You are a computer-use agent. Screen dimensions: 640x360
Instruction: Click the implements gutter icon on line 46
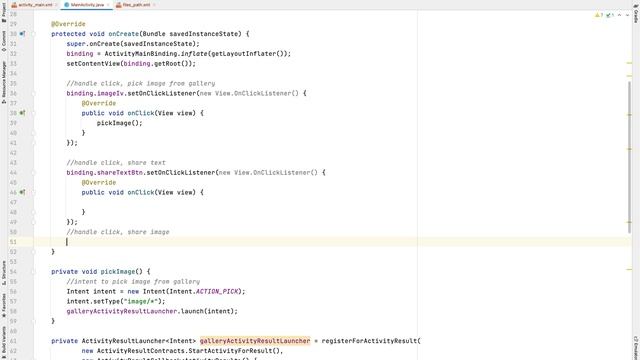(x=22, y=192)
